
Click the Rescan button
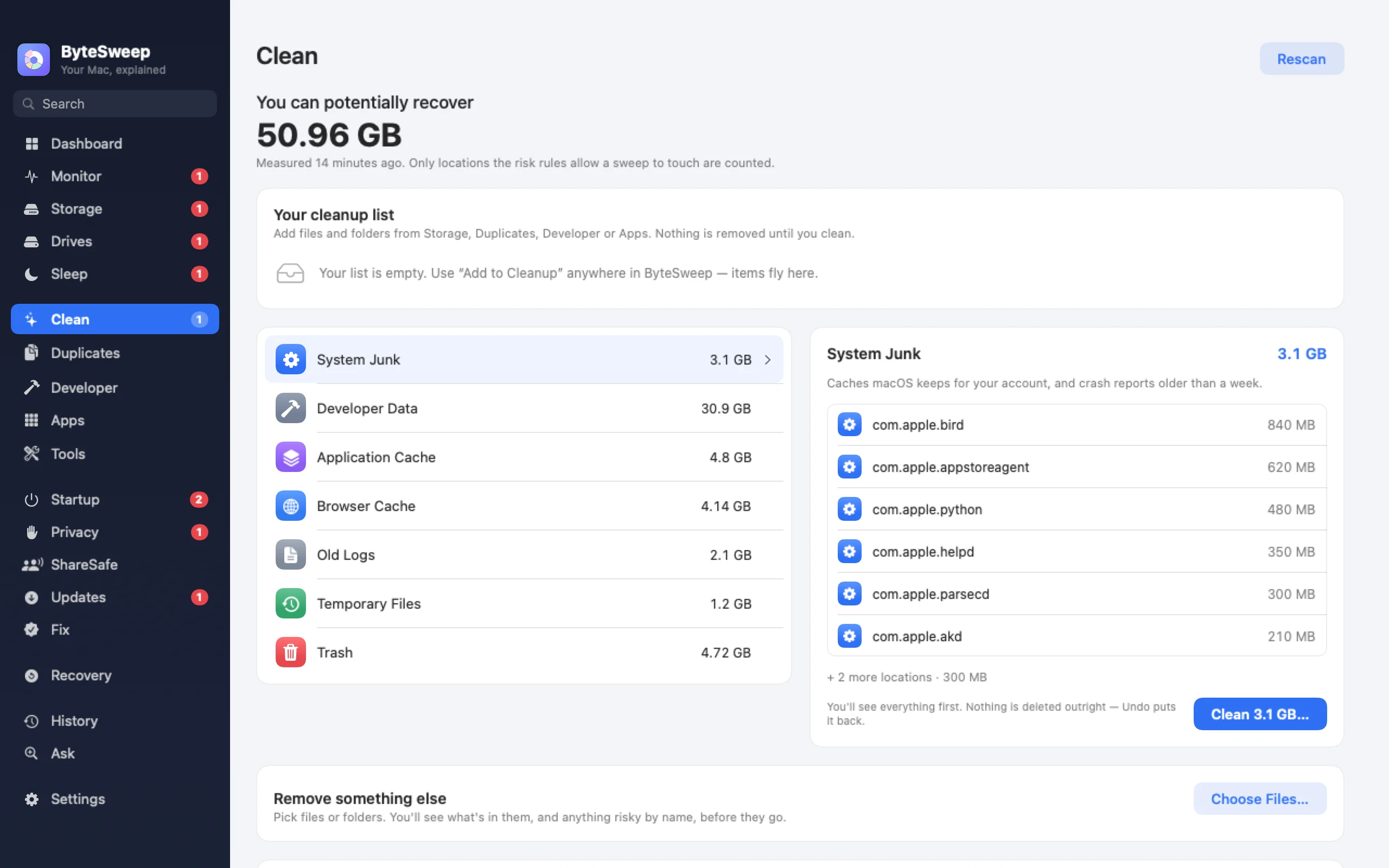point(1301,59)
